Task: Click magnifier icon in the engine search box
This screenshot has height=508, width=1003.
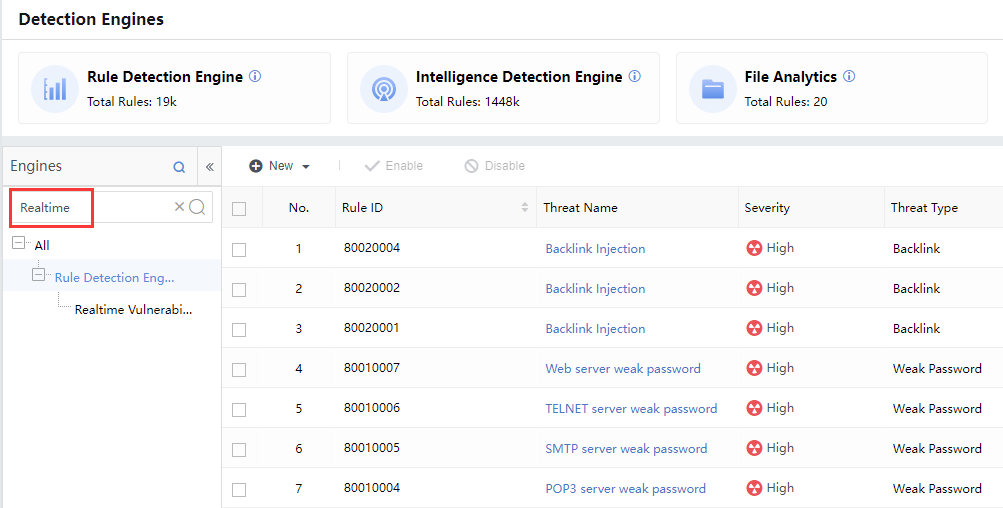Action: [197, 207]
